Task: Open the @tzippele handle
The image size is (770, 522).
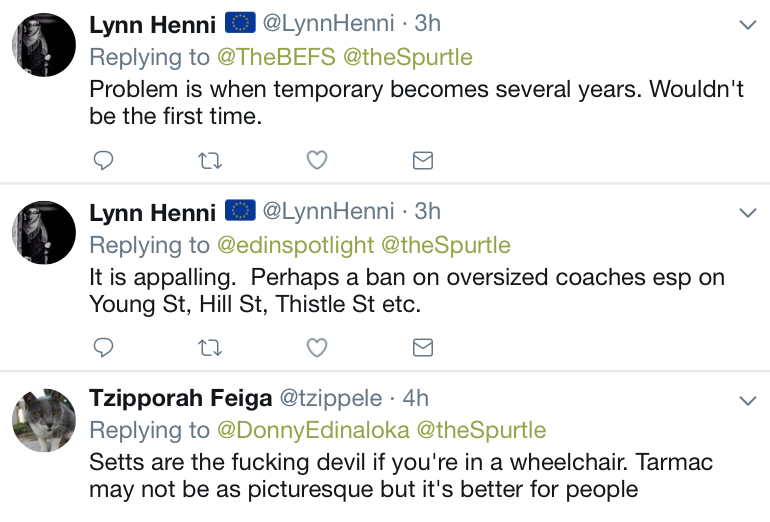Action: (330, 398)
